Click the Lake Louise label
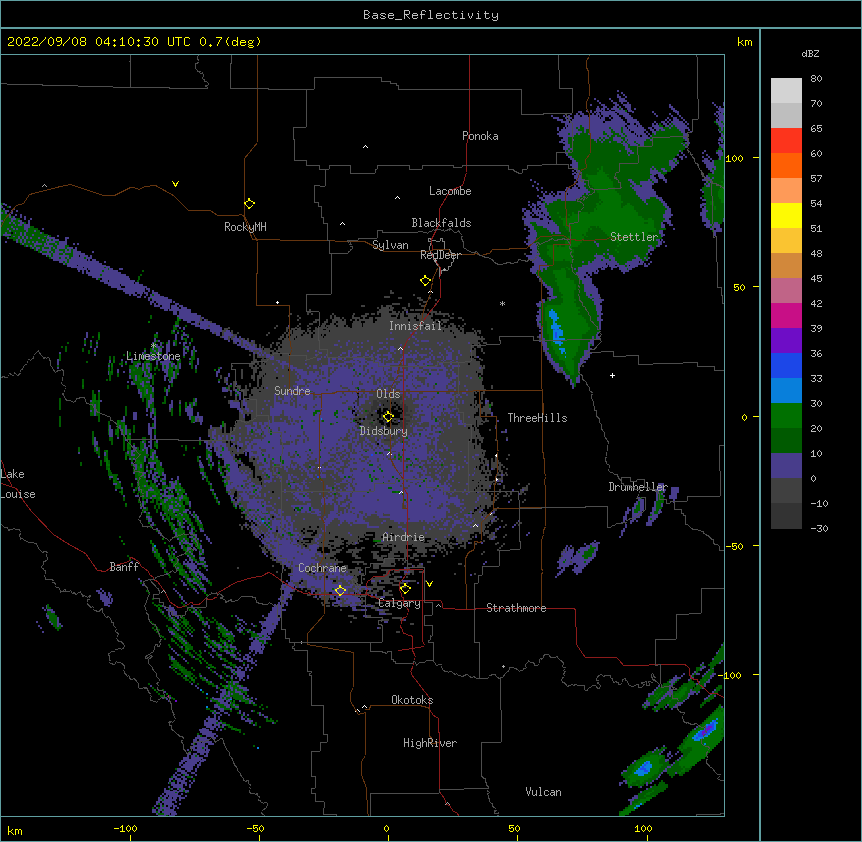 click(x=18, y=484)
